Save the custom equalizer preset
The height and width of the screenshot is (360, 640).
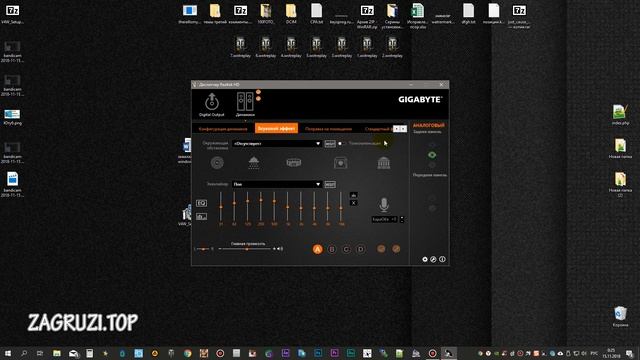(353, 195)
